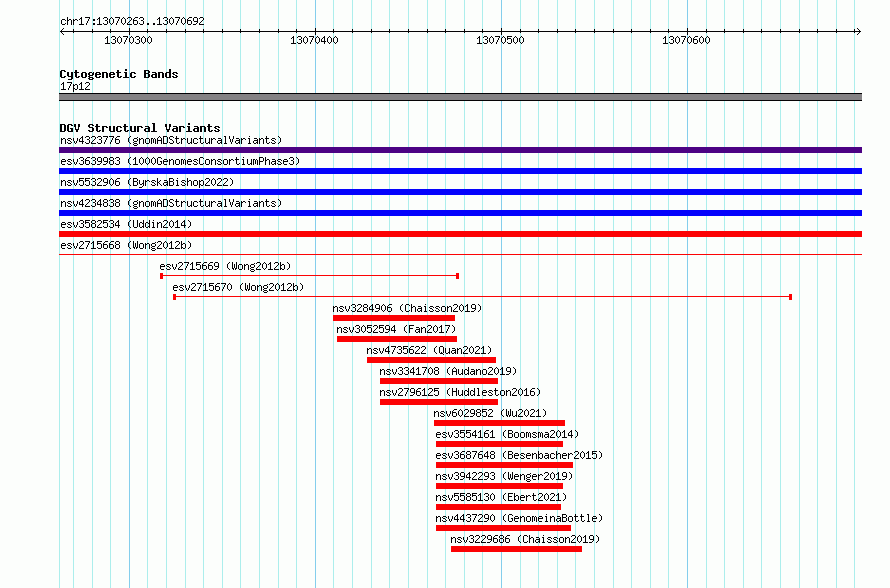The width and height of the screenshot is (890, 588).
Task: Open nsv4234838 gnomADStructuralVariants label
Action: tap(171, 203)
